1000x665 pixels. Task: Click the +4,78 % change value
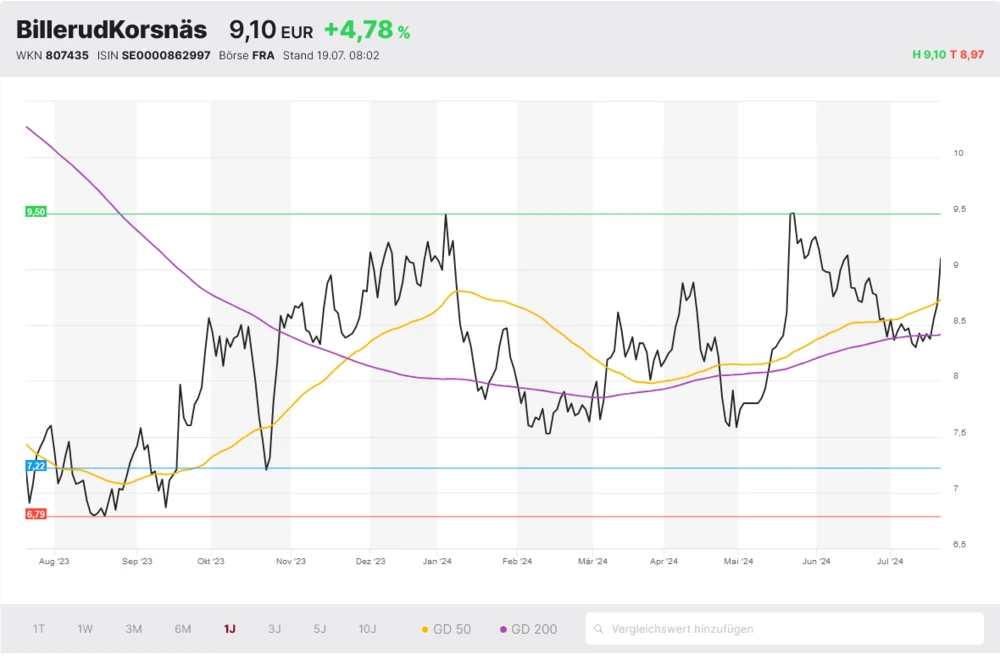click(x=367, y=31)
